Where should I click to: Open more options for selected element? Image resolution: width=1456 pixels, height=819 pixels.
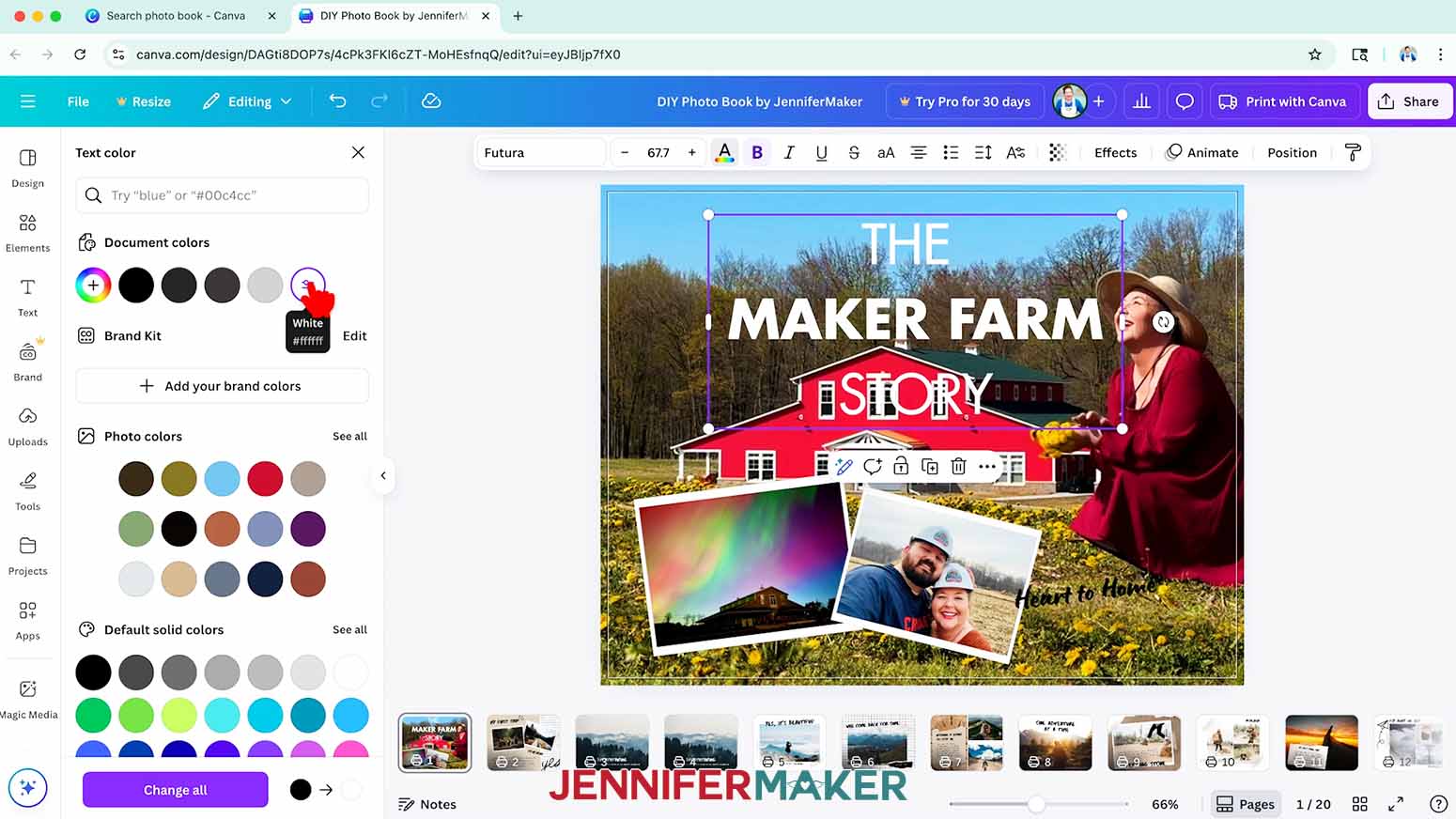(987, 466)
